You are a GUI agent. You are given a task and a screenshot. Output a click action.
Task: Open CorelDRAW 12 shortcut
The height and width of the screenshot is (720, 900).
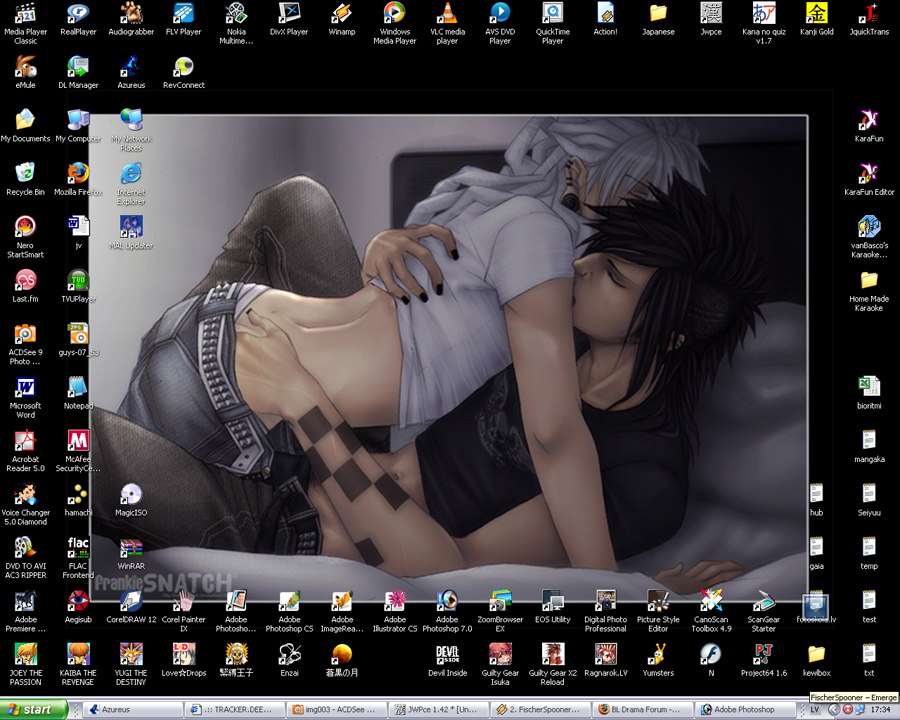click(x=131, y=606)
